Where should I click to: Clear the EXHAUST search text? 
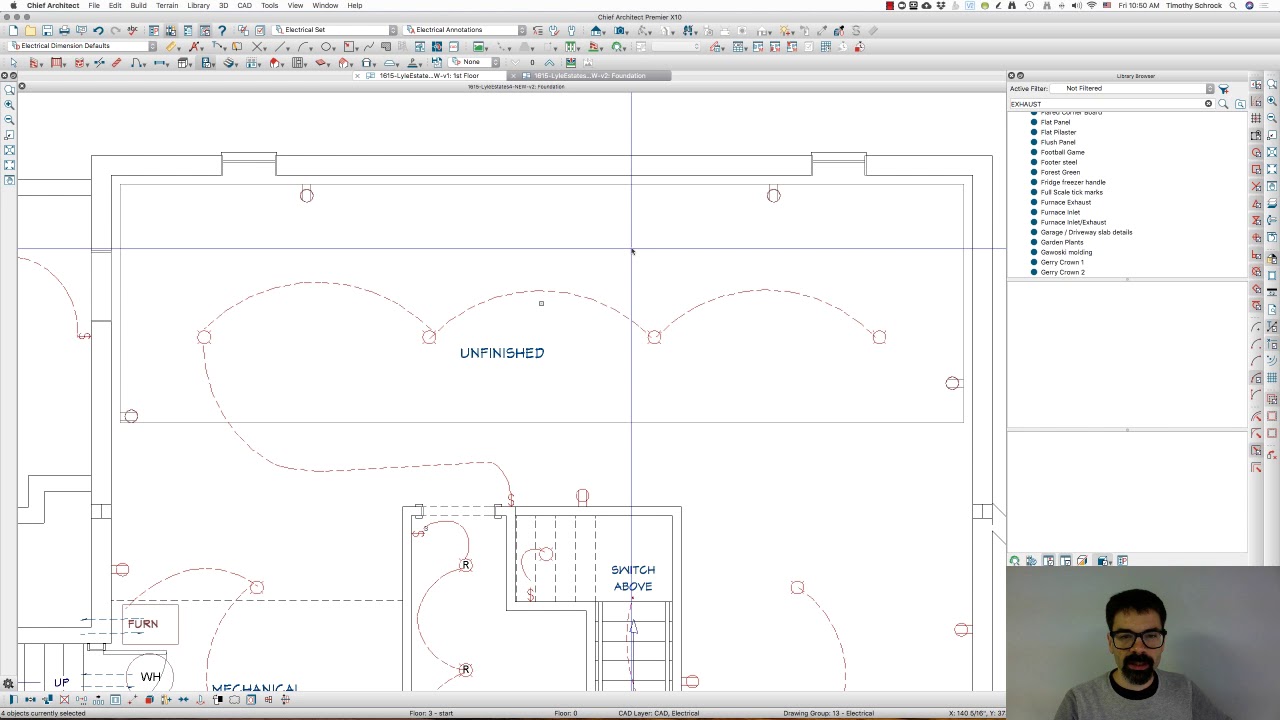1208,104
